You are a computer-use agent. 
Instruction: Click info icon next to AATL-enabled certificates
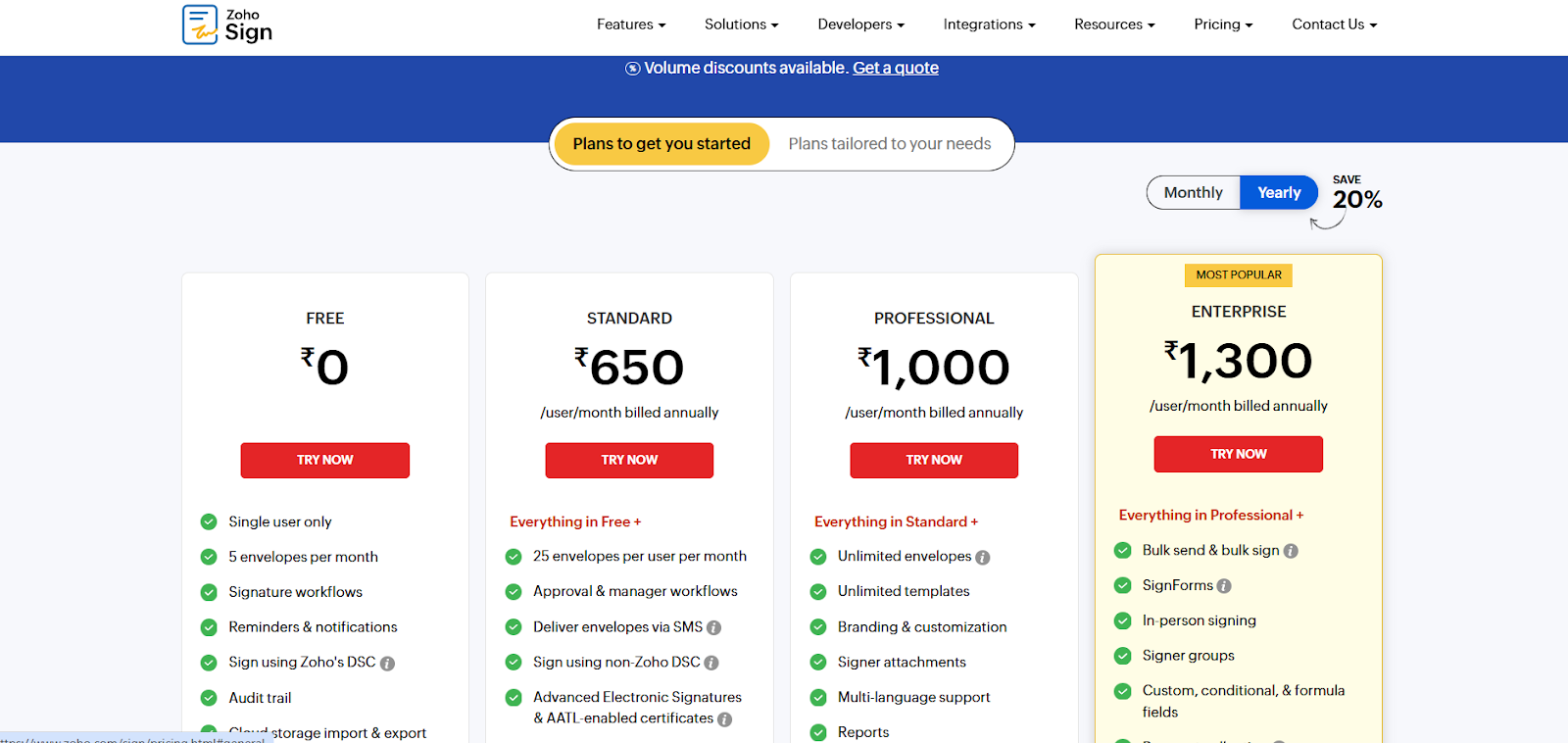(724, 719)
